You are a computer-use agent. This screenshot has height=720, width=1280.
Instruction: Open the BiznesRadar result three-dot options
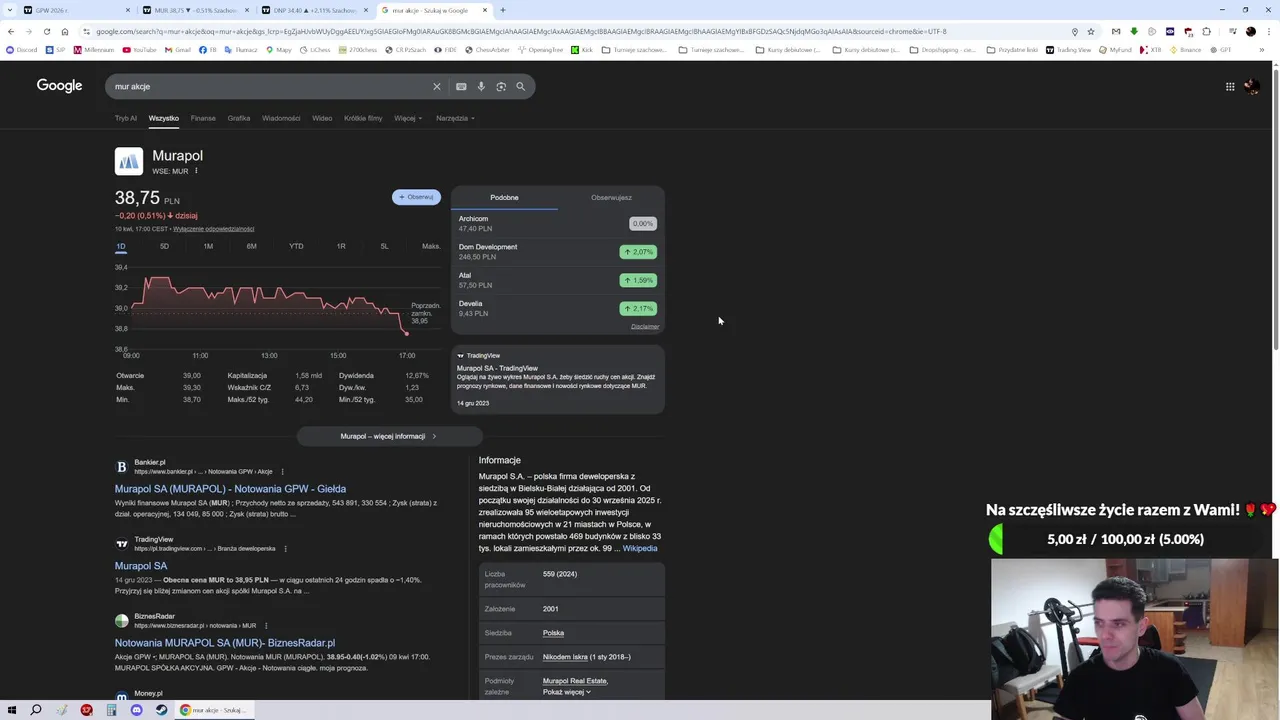click(x=266, y=626)
